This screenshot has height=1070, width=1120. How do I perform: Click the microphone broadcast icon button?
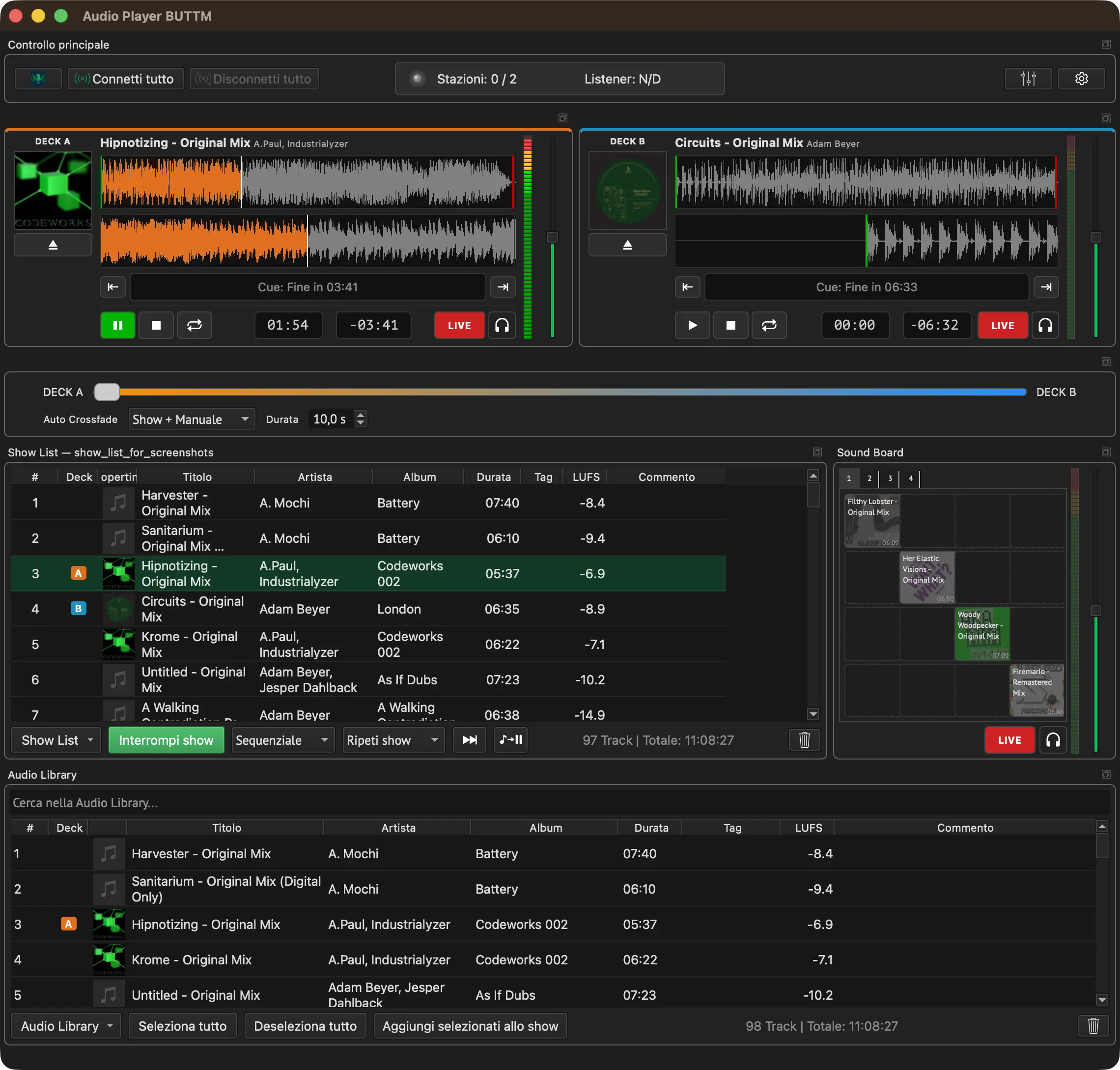38,79
